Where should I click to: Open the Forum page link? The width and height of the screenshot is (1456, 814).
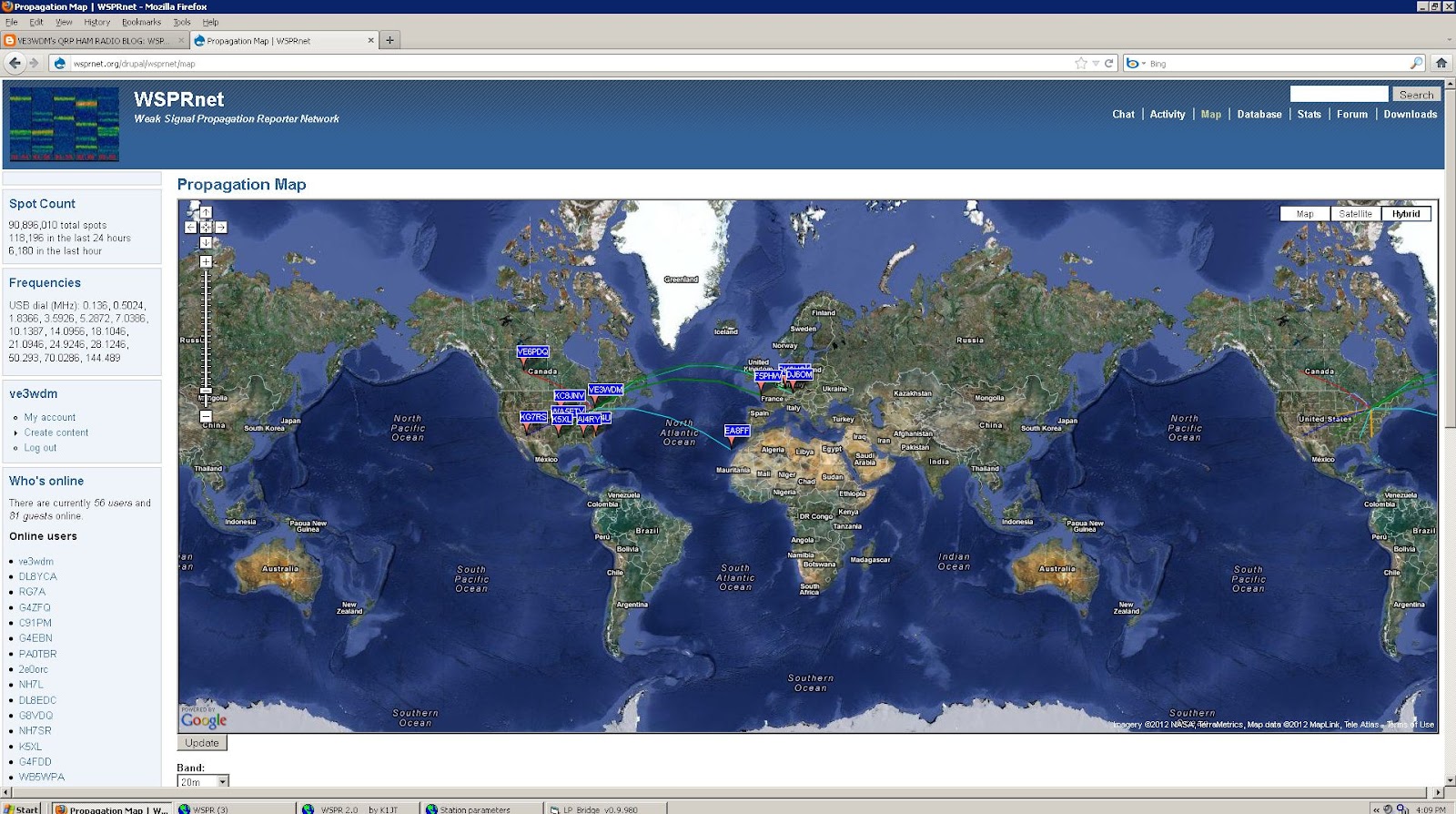click(1352, 115)
